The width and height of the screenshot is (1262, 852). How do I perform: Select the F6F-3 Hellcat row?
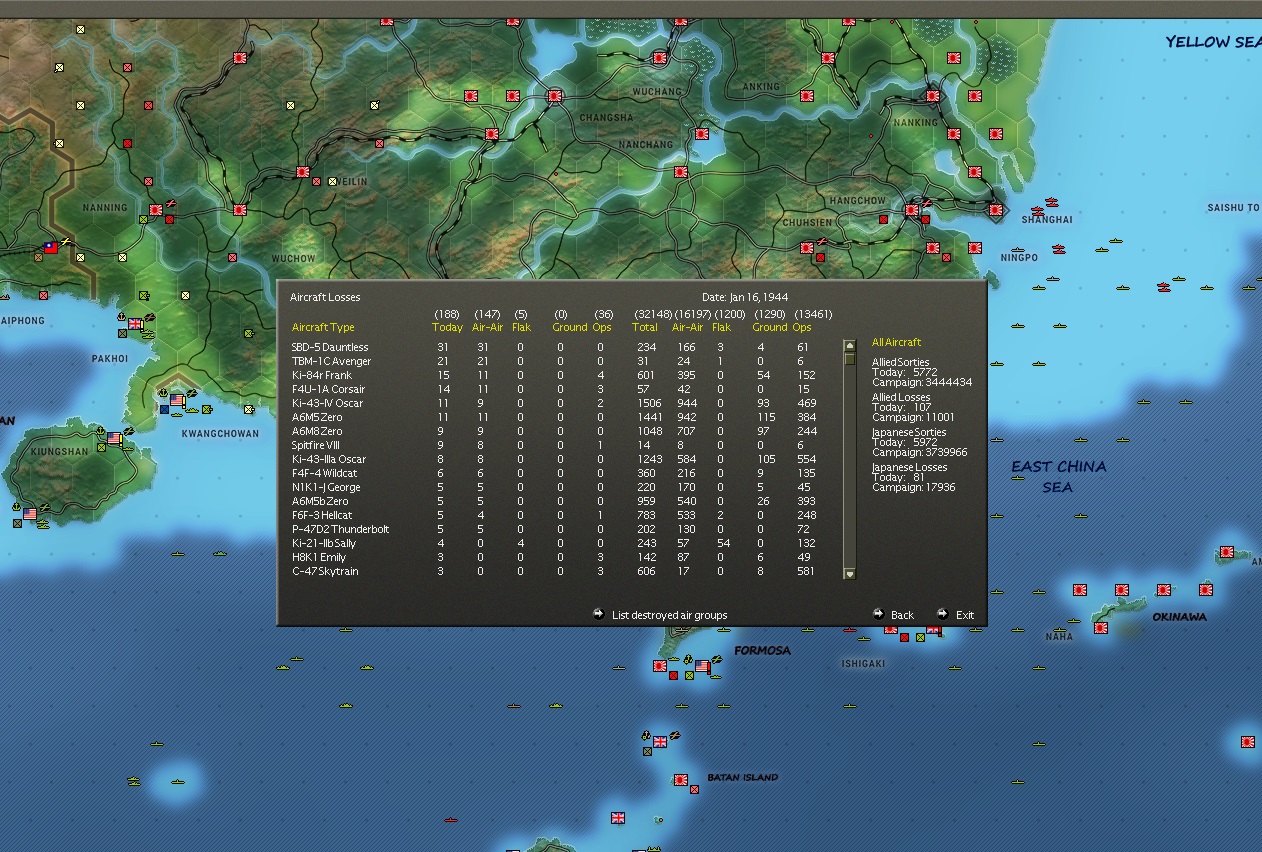coord(555,515)
